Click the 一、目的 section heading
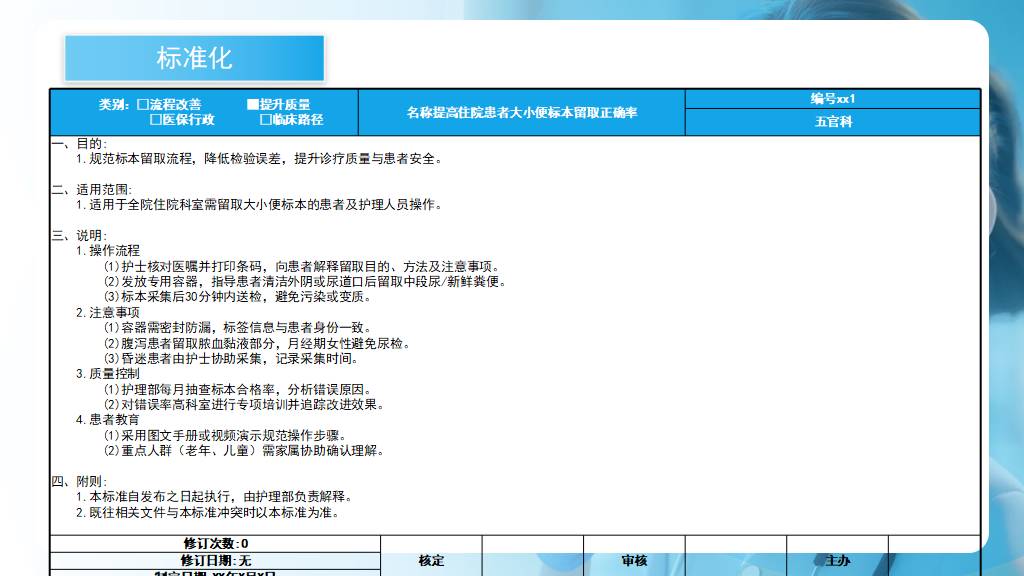The image size is (1024, 576). (79, 144)
